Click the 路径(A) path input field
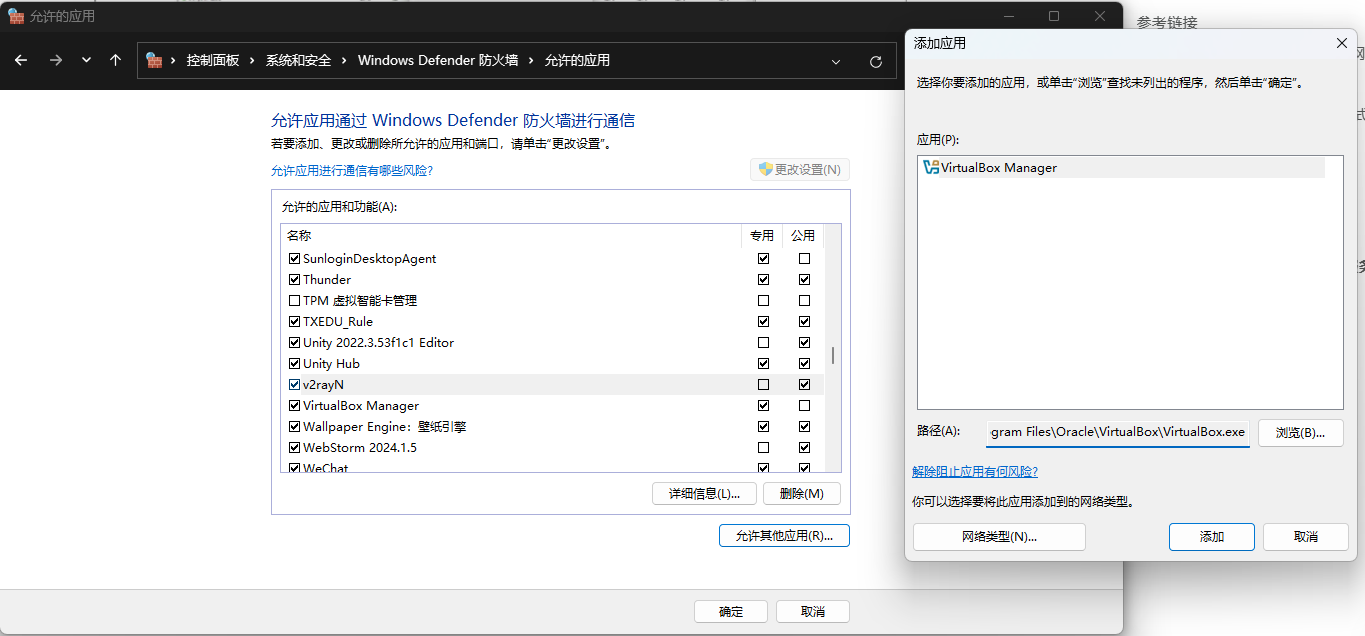 pos(1118,433)
